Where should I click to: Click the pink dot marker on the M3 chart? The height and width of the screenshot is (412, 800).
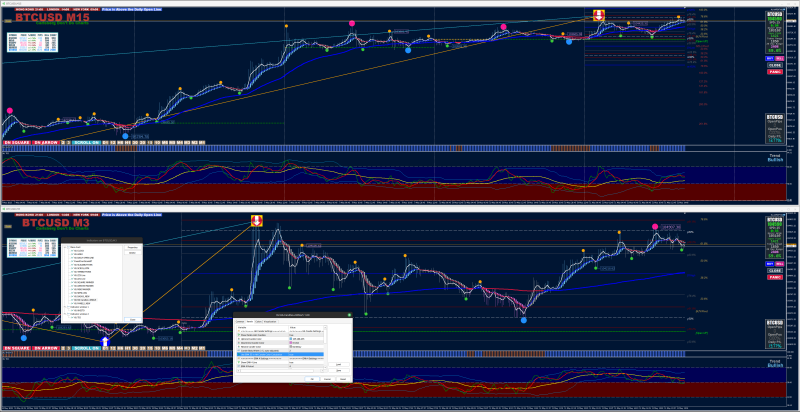click(x=655, y=226)
